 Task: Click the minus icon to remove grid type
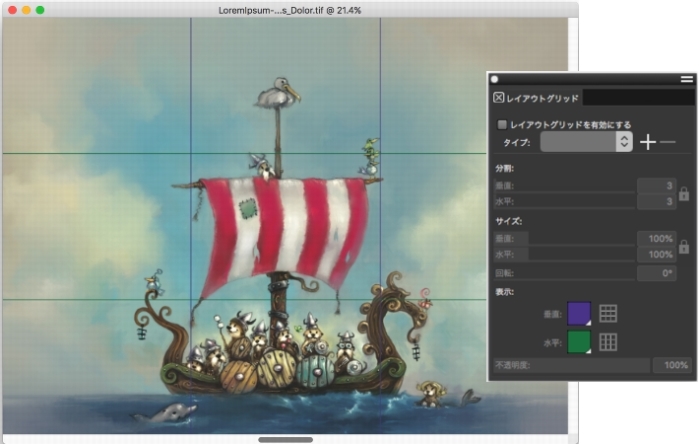point(668,142)
